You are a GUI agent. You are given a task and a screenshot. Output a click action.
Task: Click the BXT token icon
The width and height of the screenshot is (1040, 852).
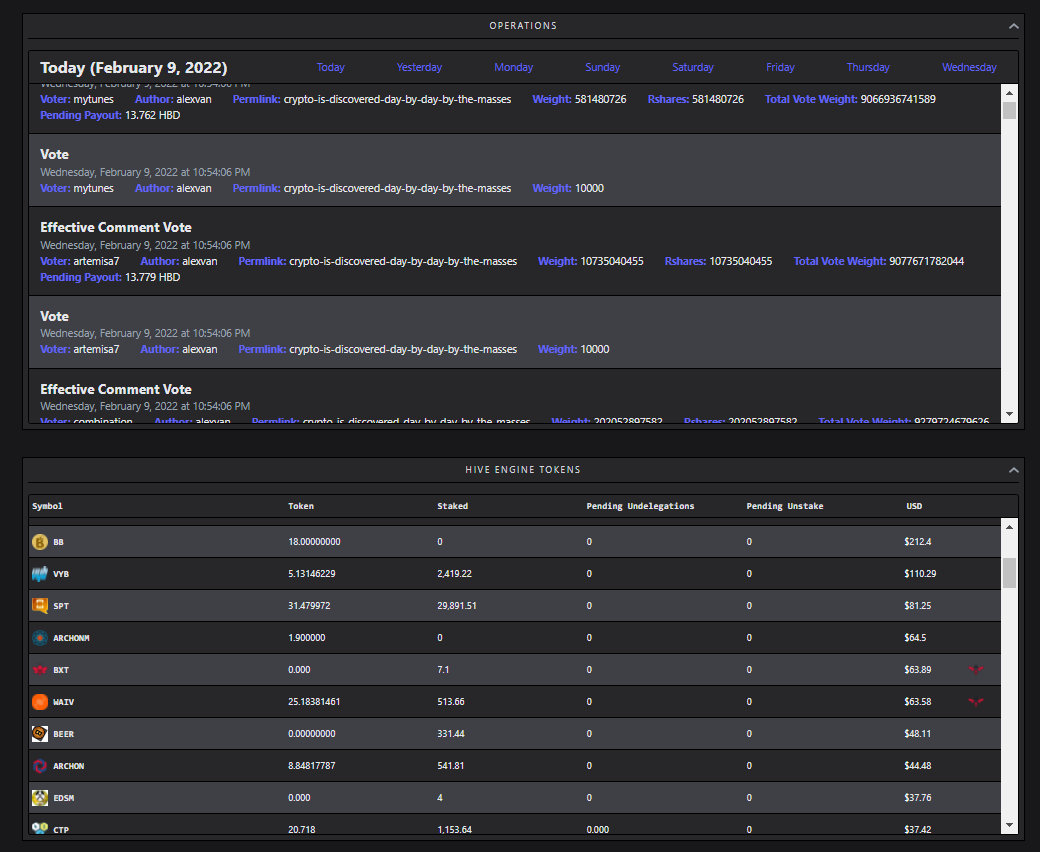coord(40,670)
